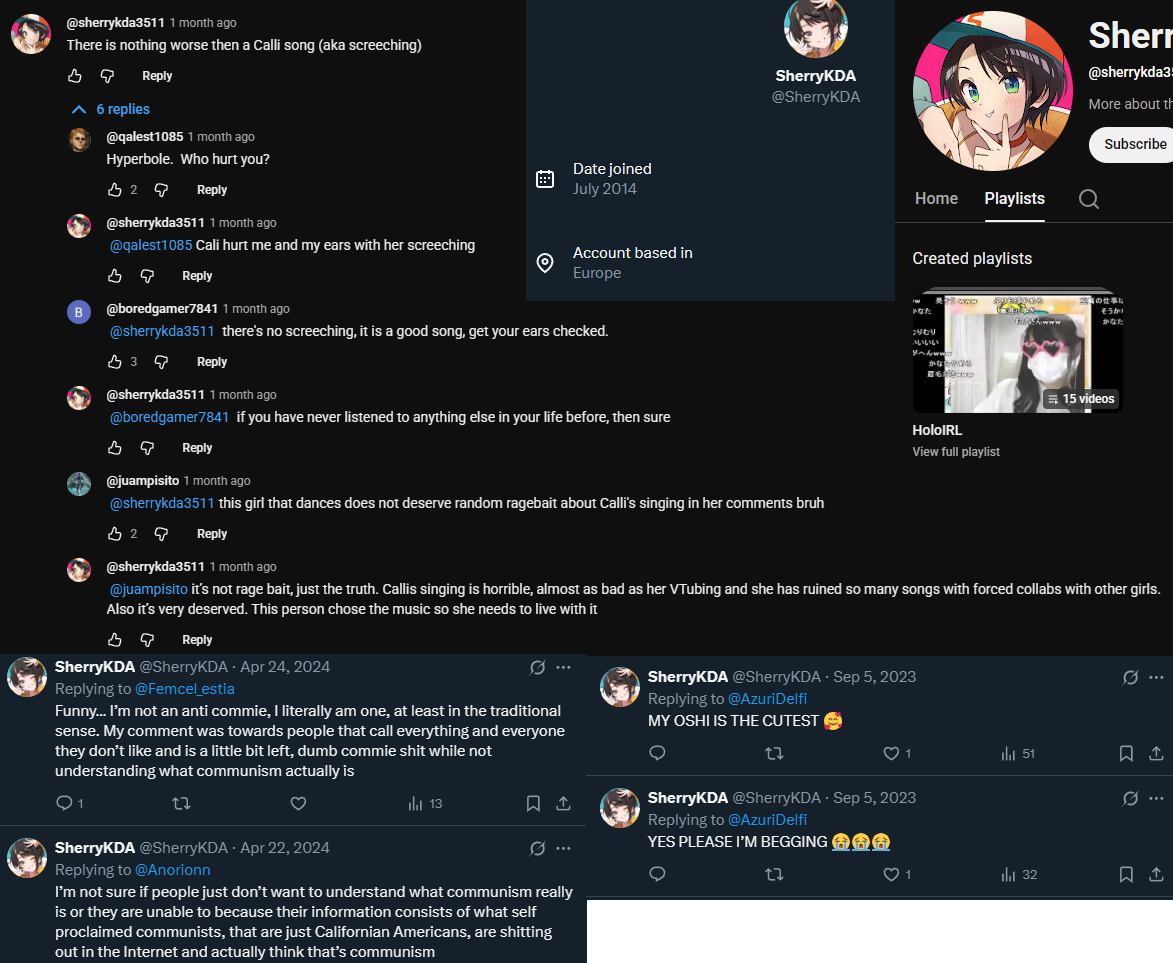
Task: Like the MY OSHI IS THE CUTEST tweet
Action: pos(891,753)
